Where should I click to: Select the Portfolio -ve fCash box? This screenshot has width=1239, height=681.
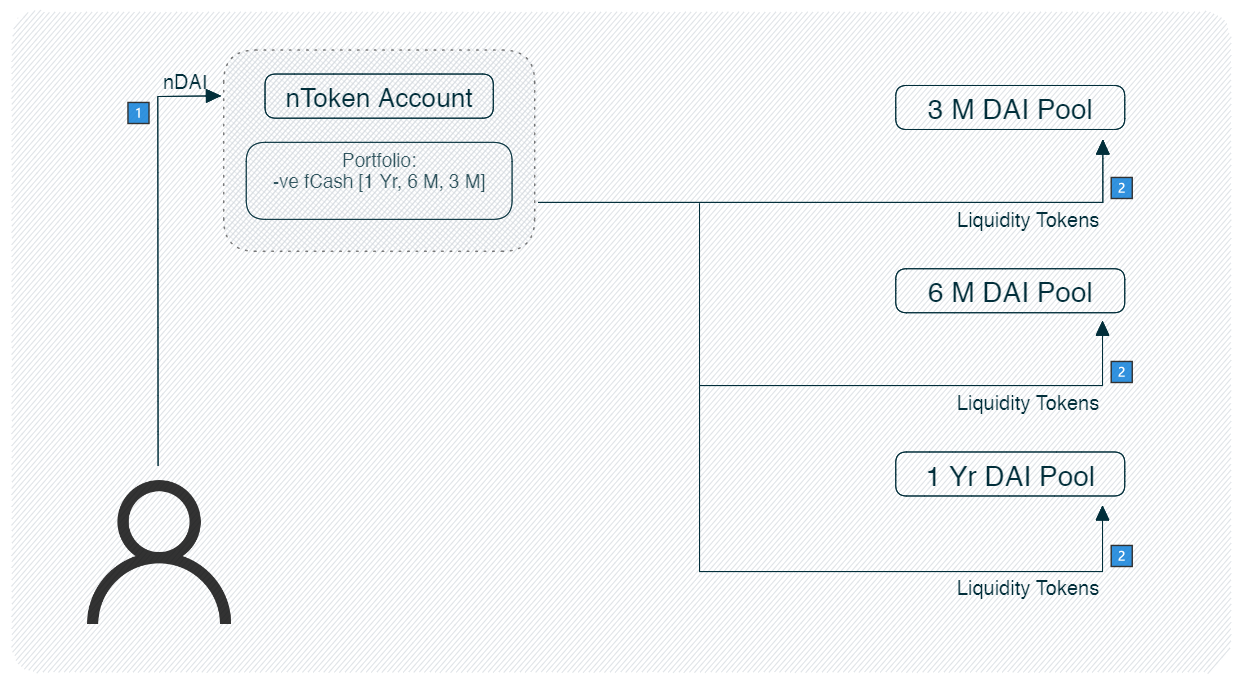pyautogui.click(x=379, y=180)
